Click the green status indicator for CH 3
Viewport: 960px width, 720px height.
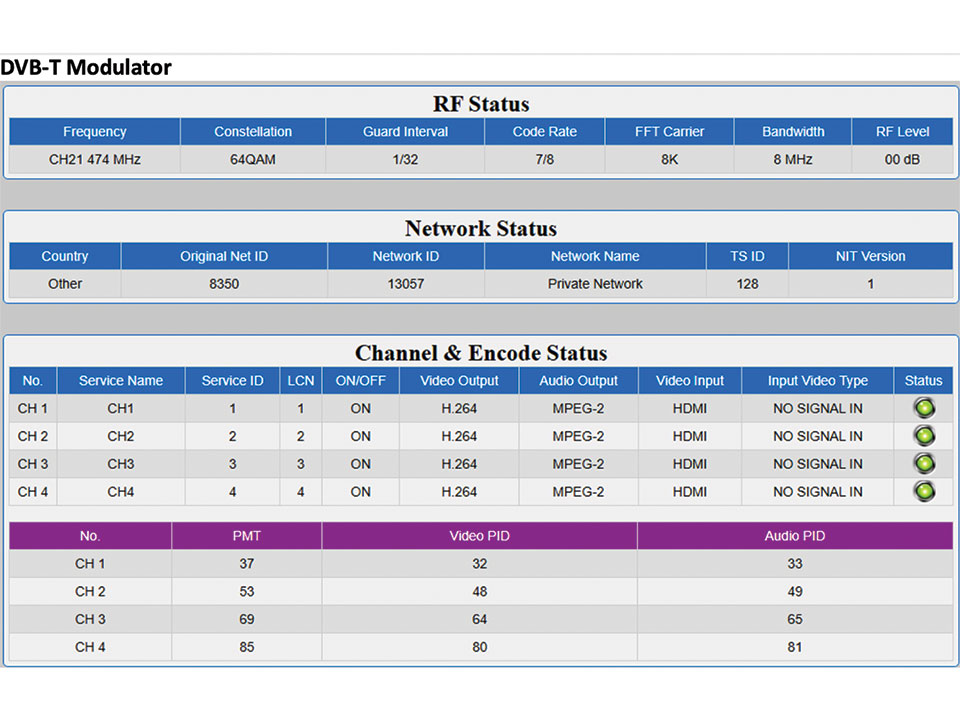[x=924, y=464]
